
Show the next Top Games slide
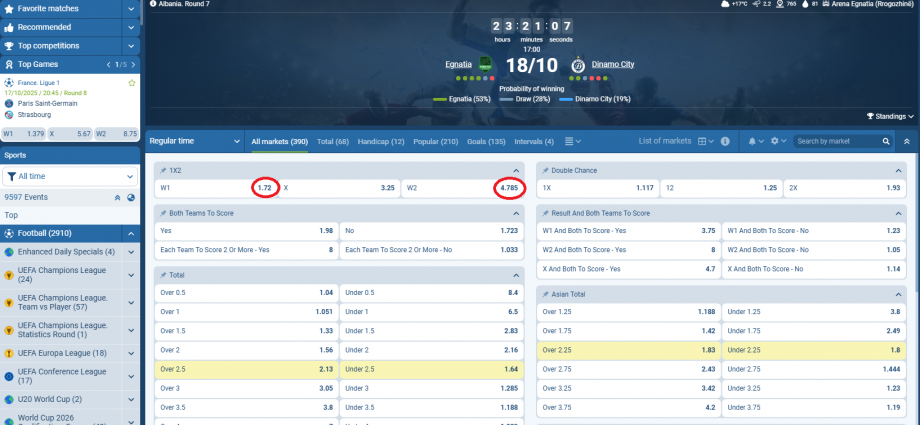(133, 65)
